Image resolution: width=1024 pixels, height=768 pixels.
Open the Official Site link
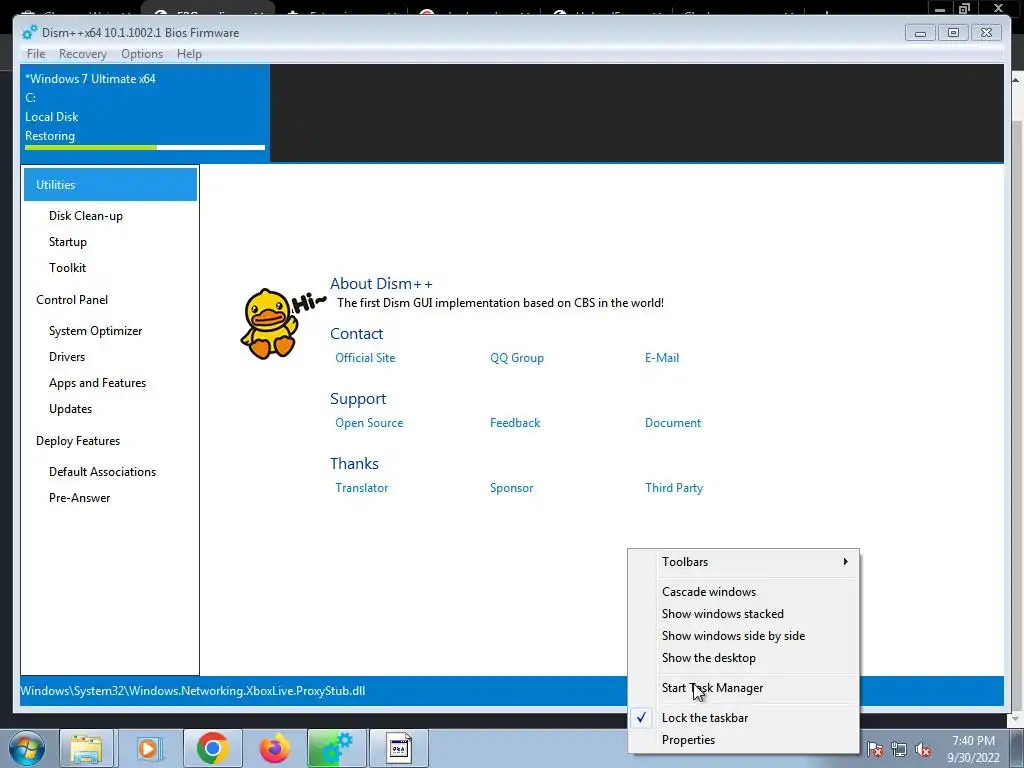click(365, 358)
